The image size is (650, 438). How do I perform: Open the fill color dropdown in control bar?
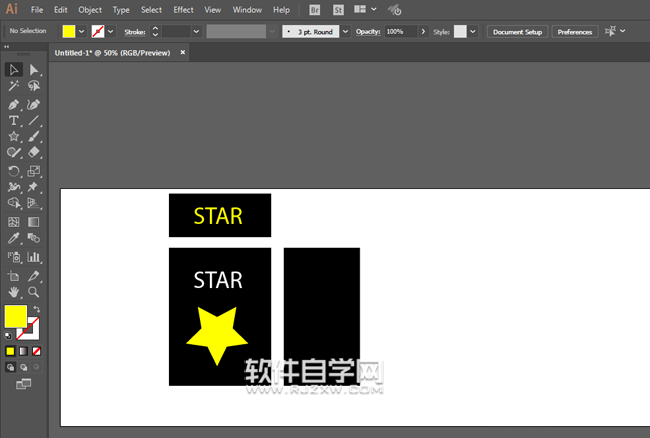click(x=82, y=32)
